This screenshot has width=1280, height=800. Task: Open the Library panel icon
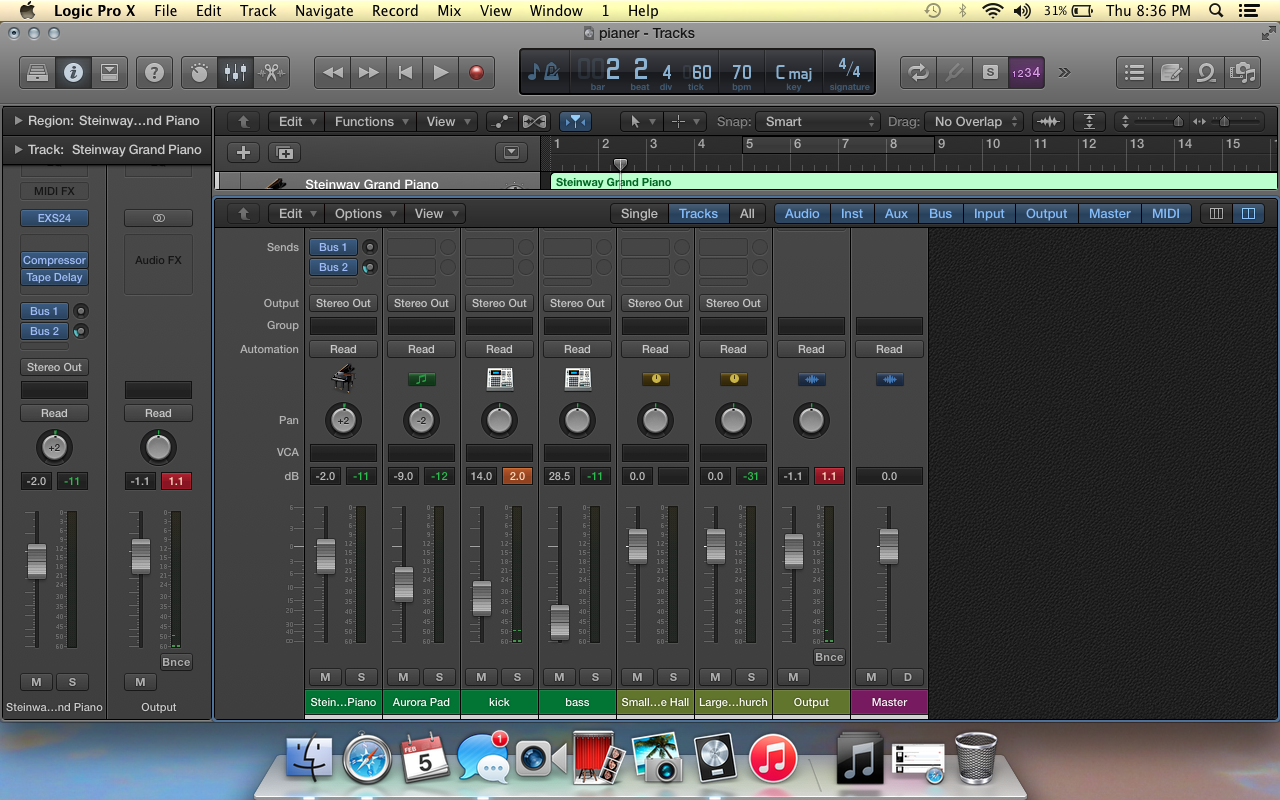tap(37, 72)
